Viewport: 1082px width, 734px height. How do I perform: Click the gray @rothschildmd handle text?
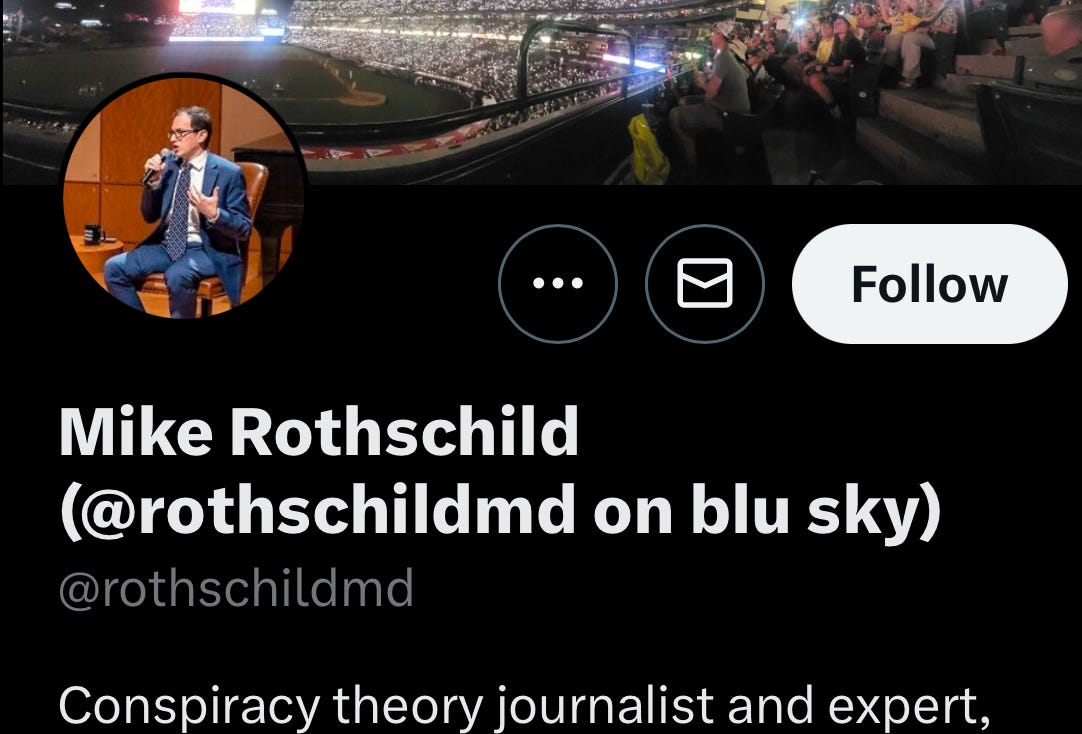pyautogui.click(x=236, y=588)
